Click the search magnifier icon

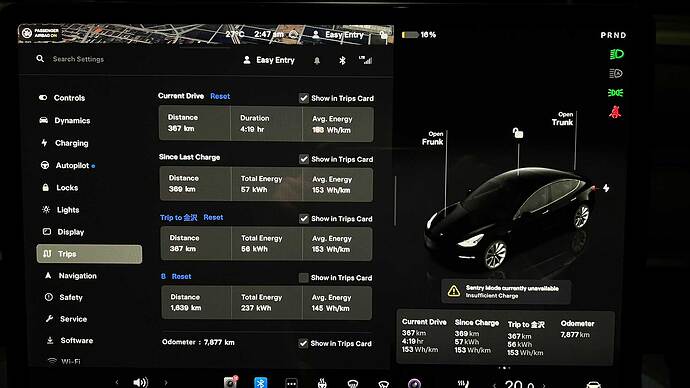point(40,59)
